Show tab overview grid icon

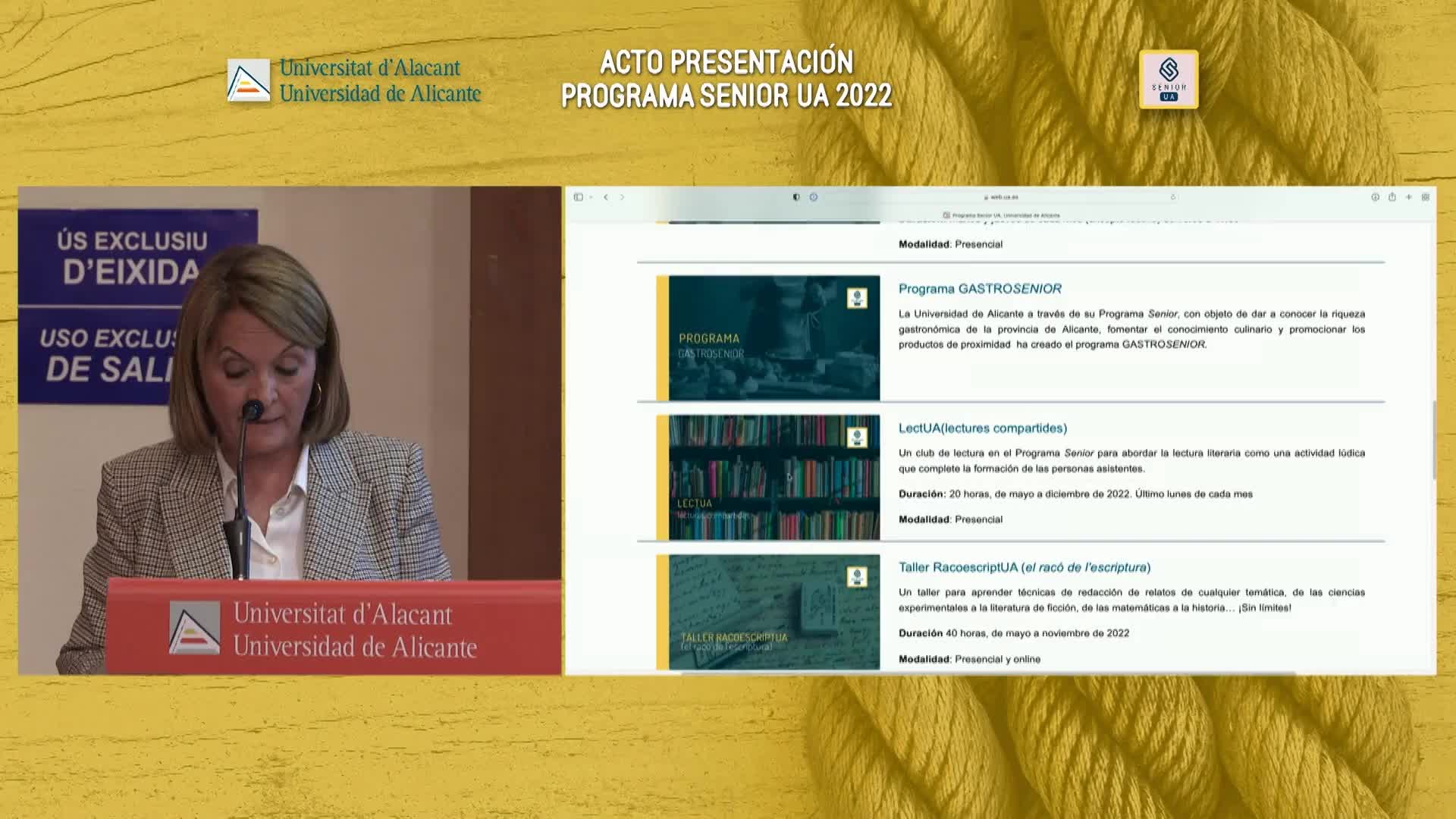pyautogui.click(x=1426, y=197)
